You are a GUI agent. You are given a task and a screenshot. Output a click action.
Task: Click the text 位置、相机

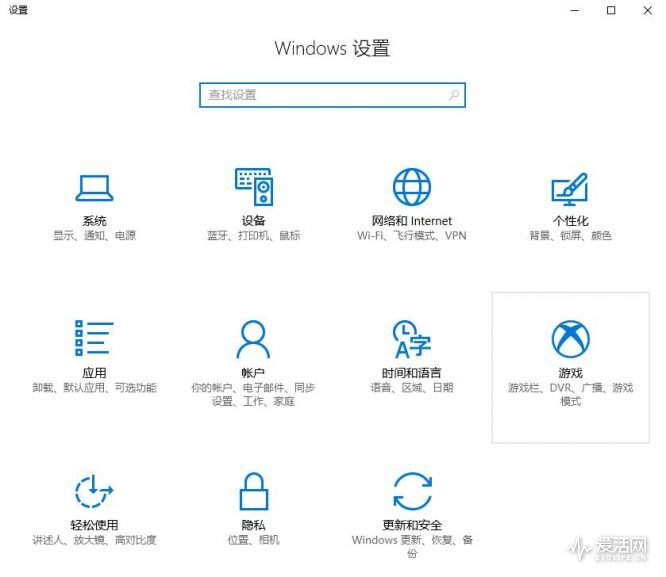[x=254, y=540]
